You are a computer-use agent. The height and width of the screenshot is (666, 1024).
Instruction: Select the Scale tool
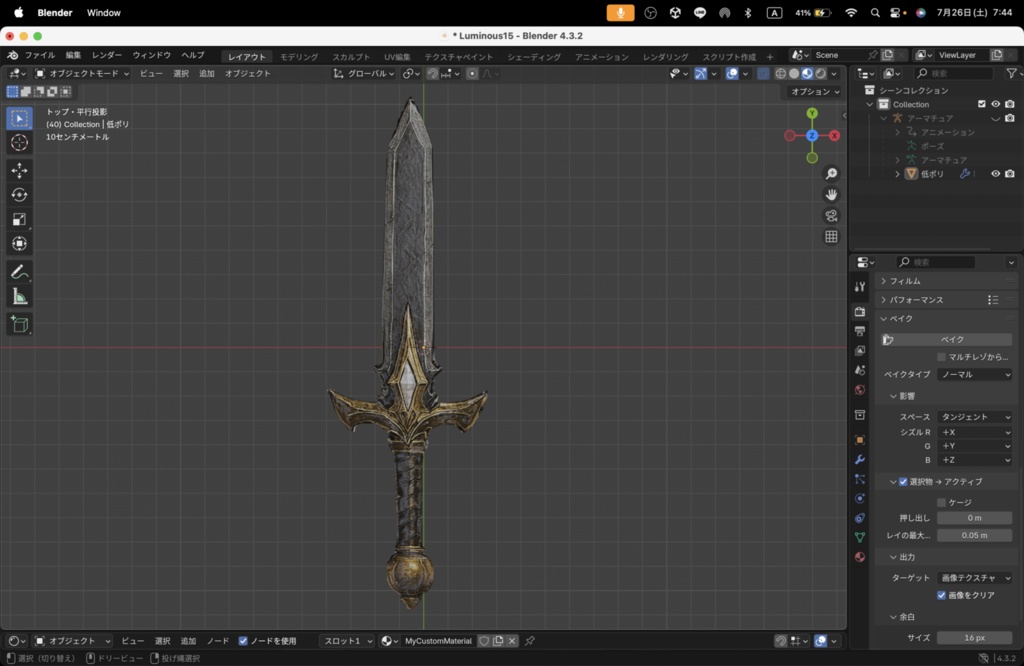(x=19, y=219)
